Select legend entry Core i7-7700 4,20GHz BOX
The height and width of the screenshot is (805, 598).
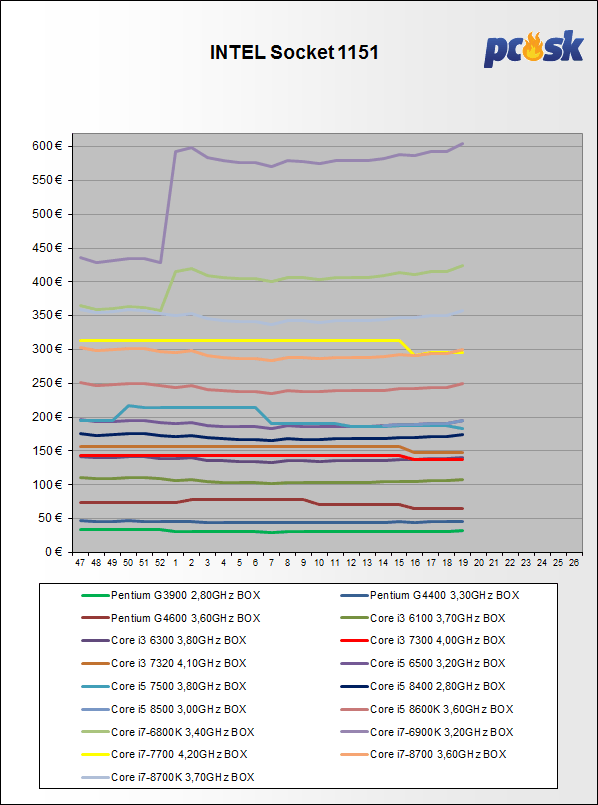pyautogui.click(x=164, y=754)
